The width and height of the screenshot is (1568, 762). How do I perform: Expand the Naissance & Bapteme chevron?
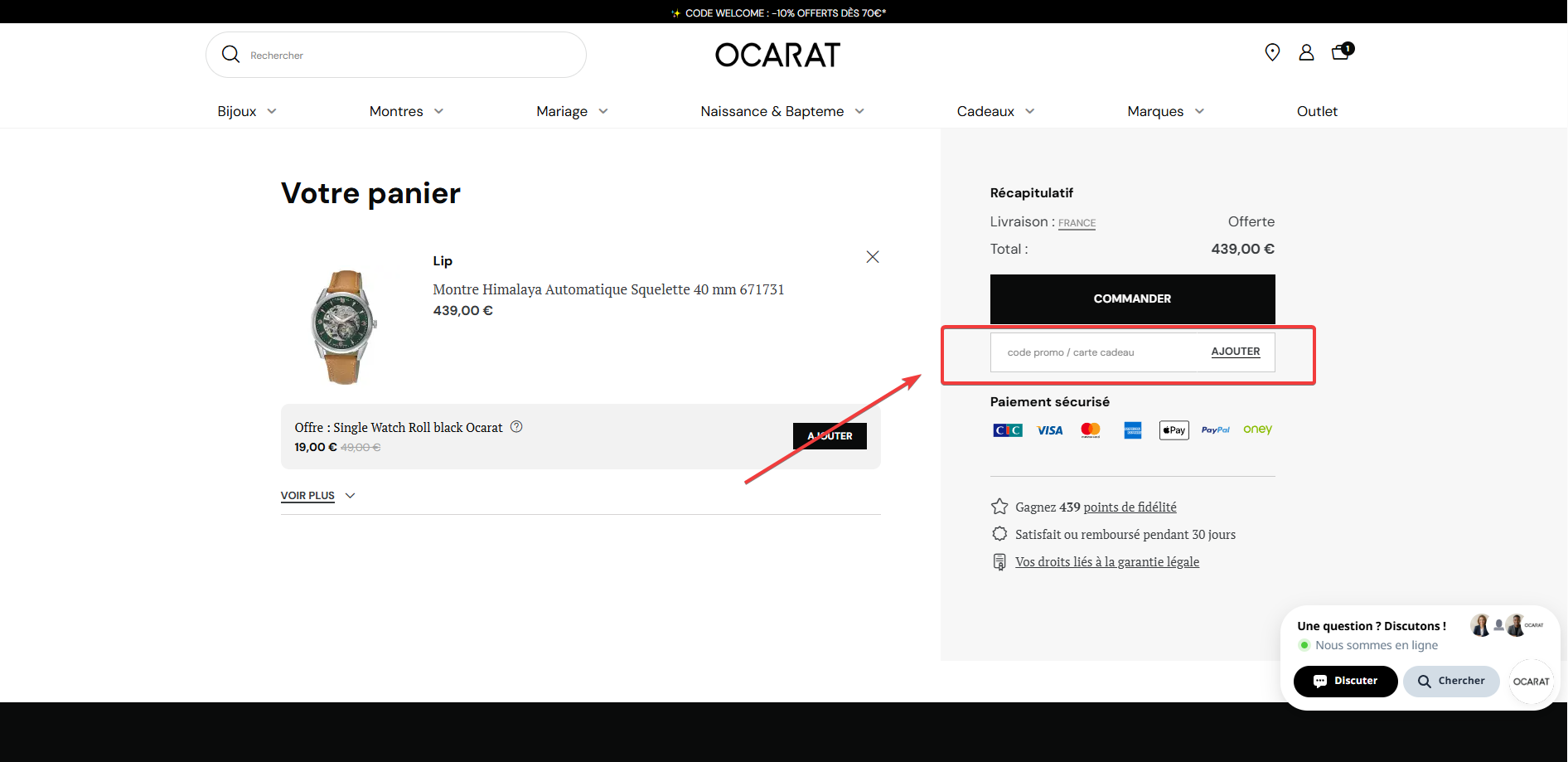[x=859, y=111]
